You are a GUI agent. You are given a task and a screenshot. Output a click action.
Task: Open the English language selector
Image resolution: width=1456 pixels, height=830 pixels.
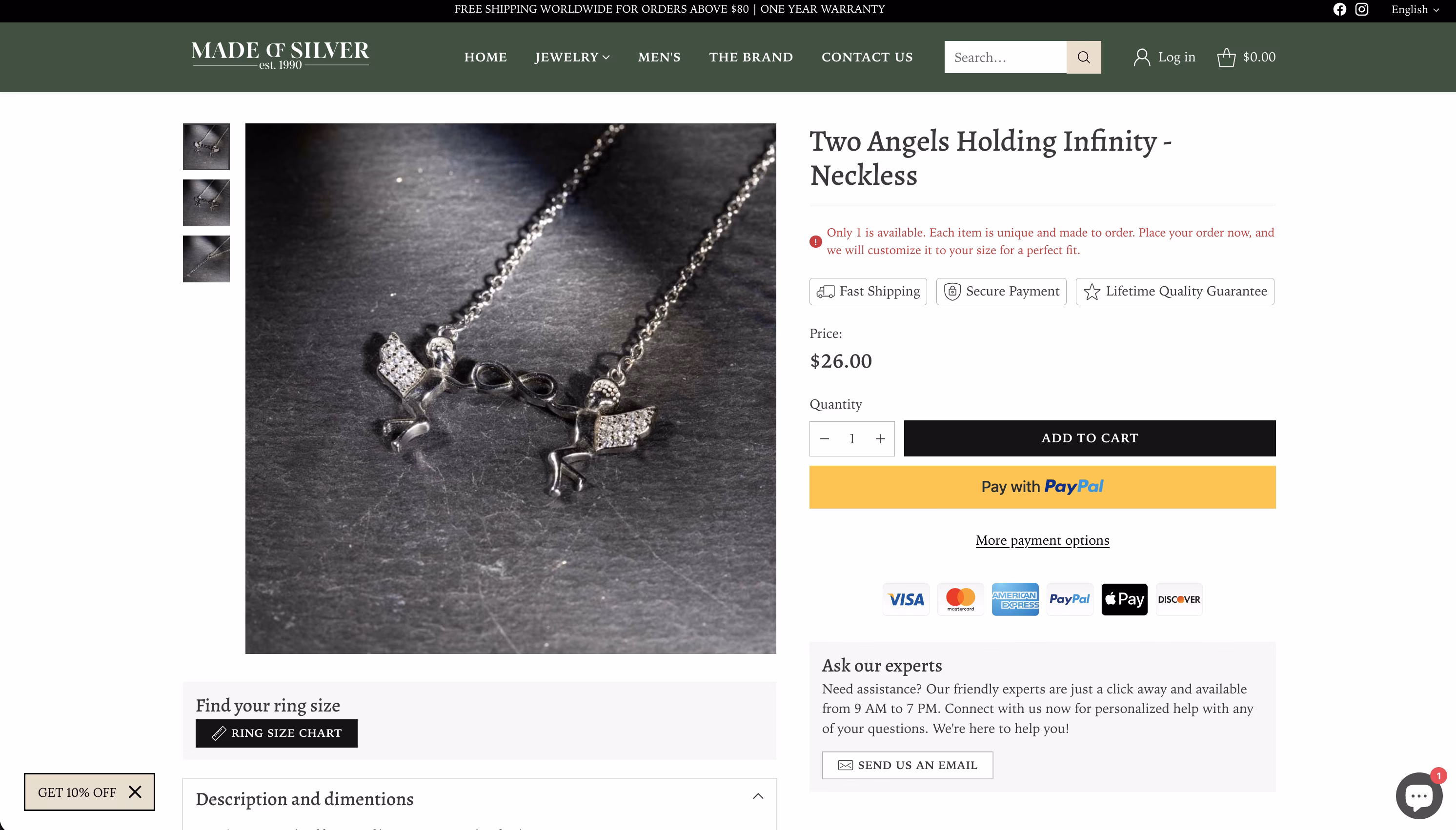1416,9
